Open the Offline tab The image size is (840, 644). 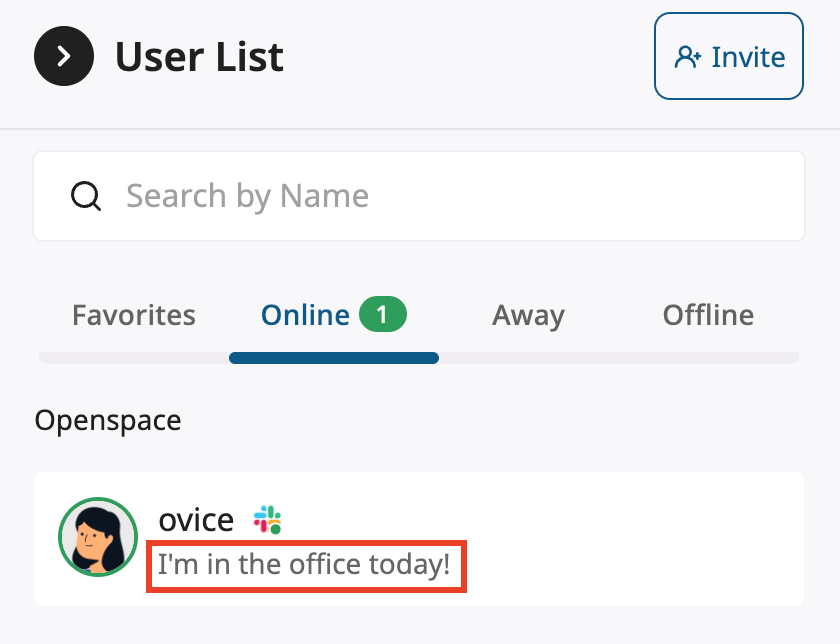708,314
